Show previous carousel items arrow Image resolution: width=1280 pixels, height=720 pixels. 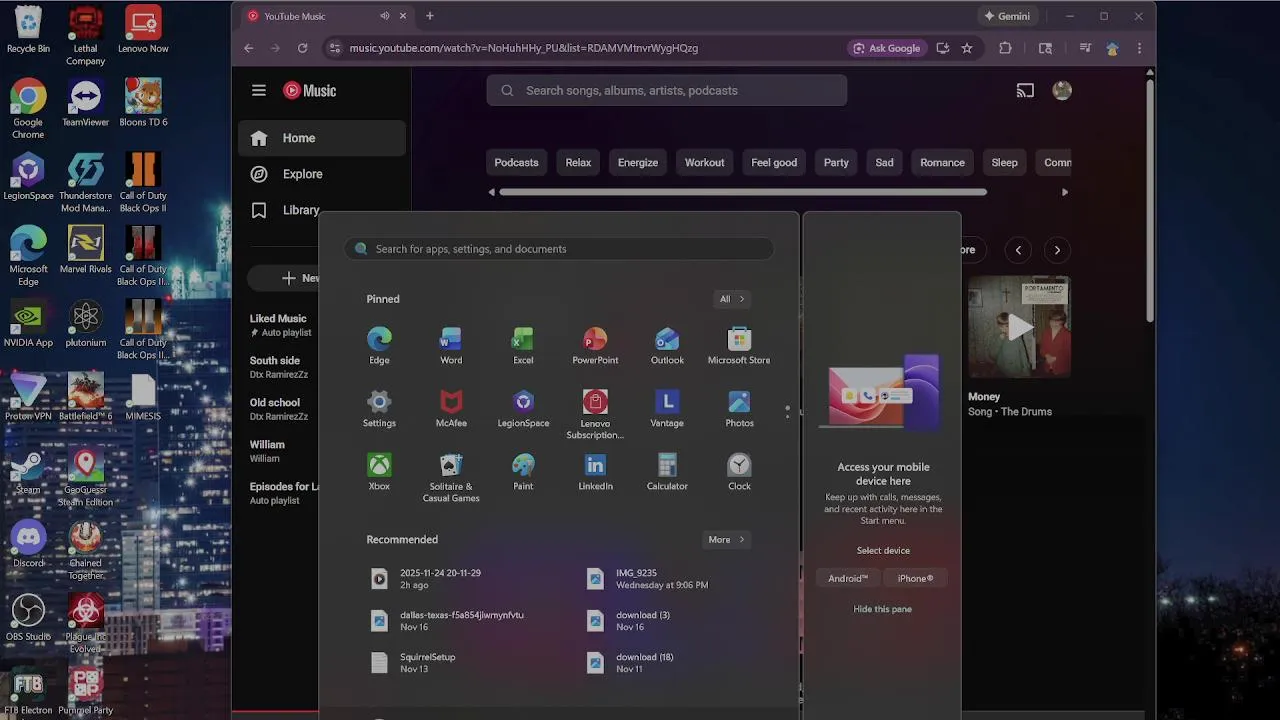click(x=1018, y=250)
